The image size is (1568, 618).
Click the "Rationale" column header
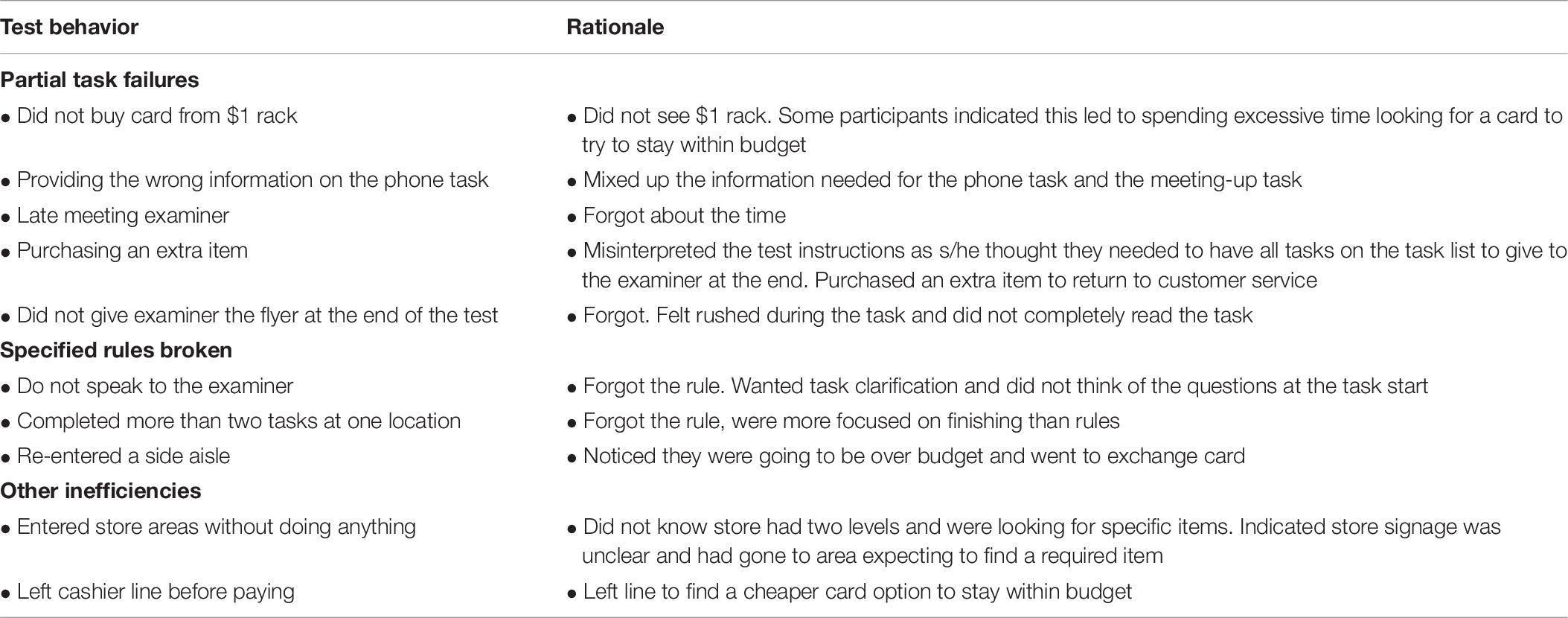tap(615, 28)
